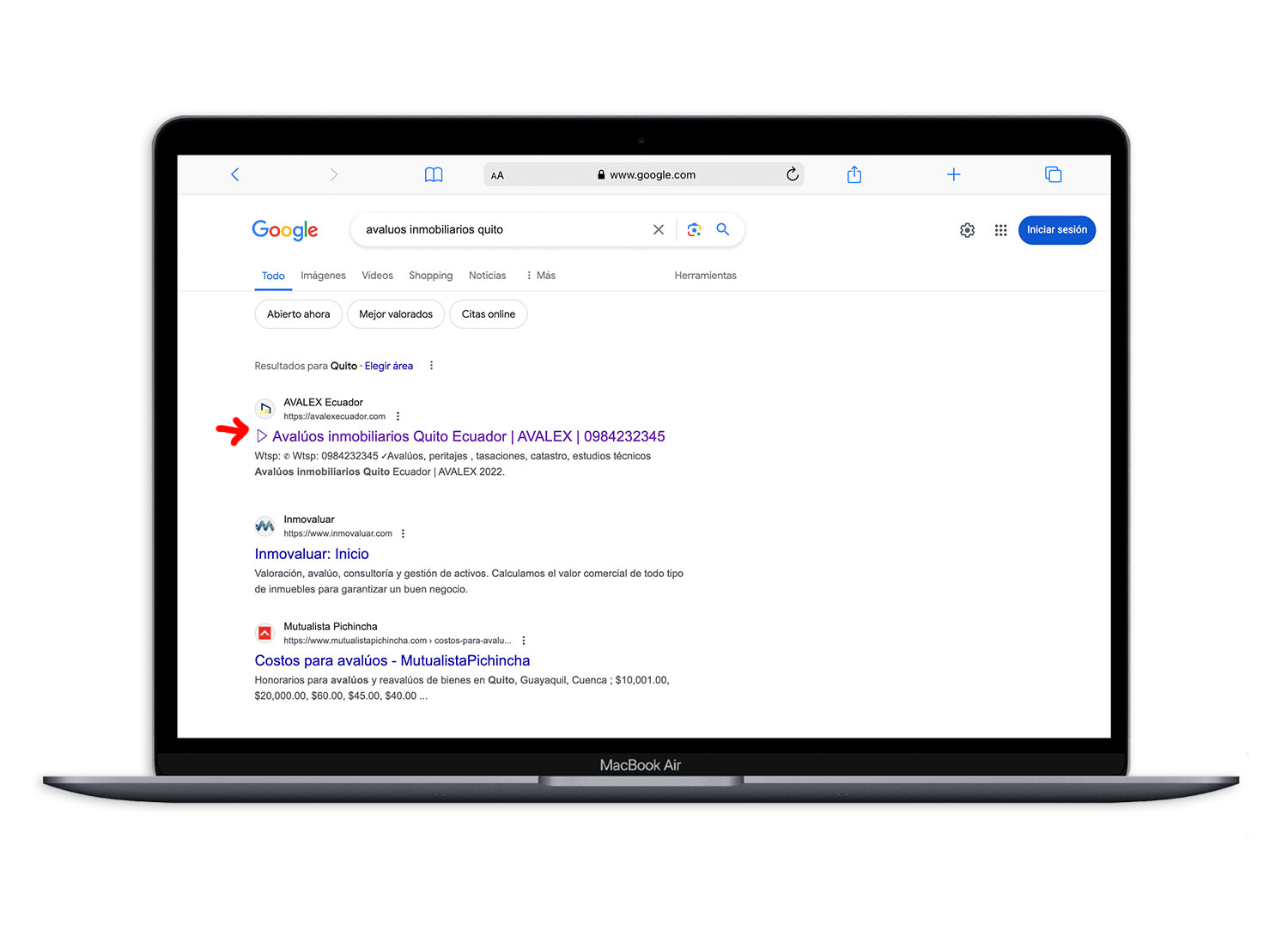Add a new tab with plus icon
The height and width of the screenshot is (930, 1288).
(x=953, y=174)
